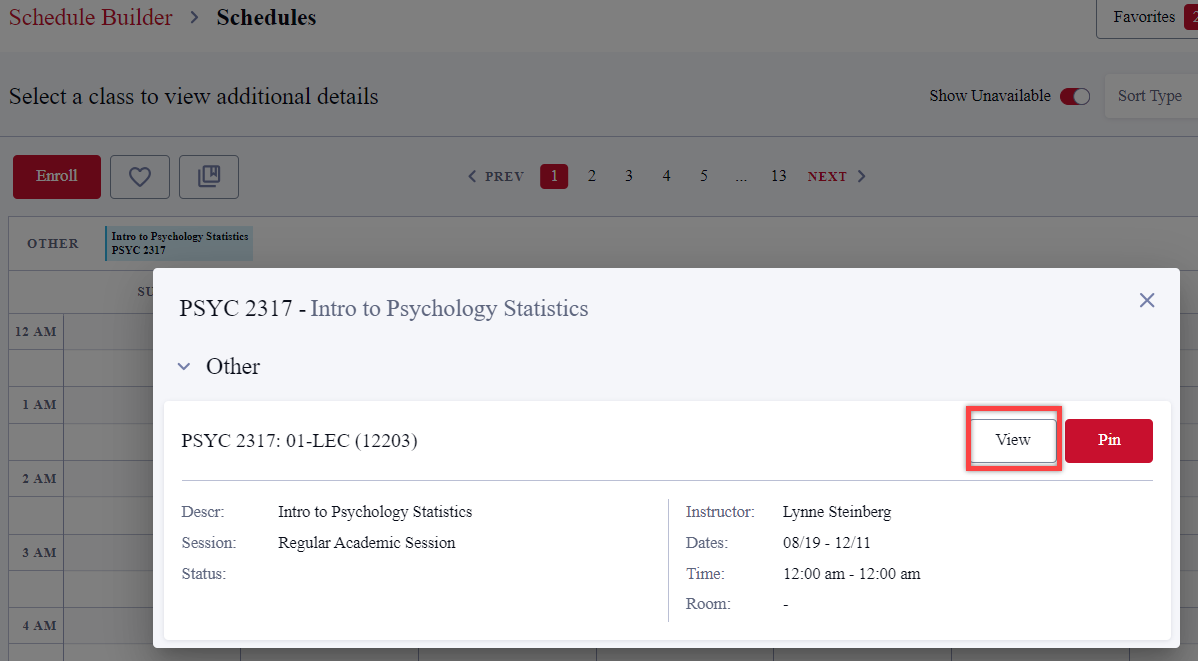The width and height of the screenshot is (1198, 661).
Task: Go to schedule page 2
Action: (x=592, y=177)
